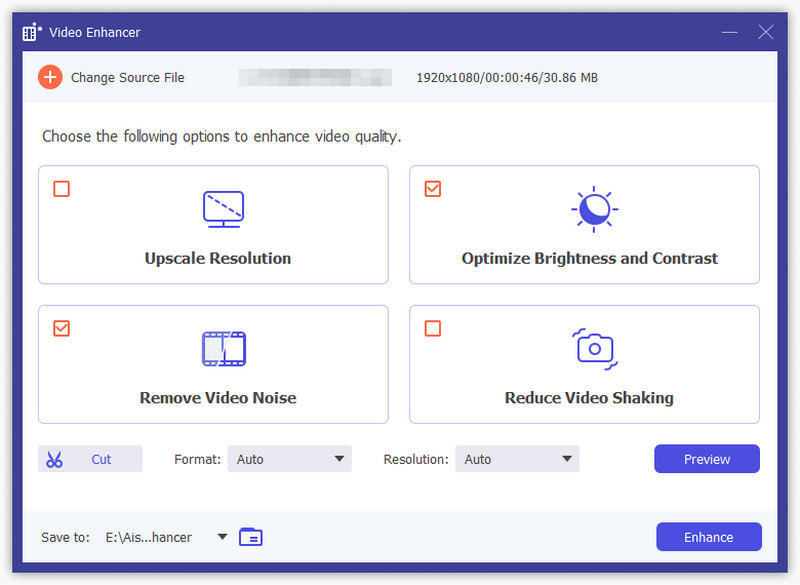
Task: Click the Change Source File label
Action: (128, 78)
